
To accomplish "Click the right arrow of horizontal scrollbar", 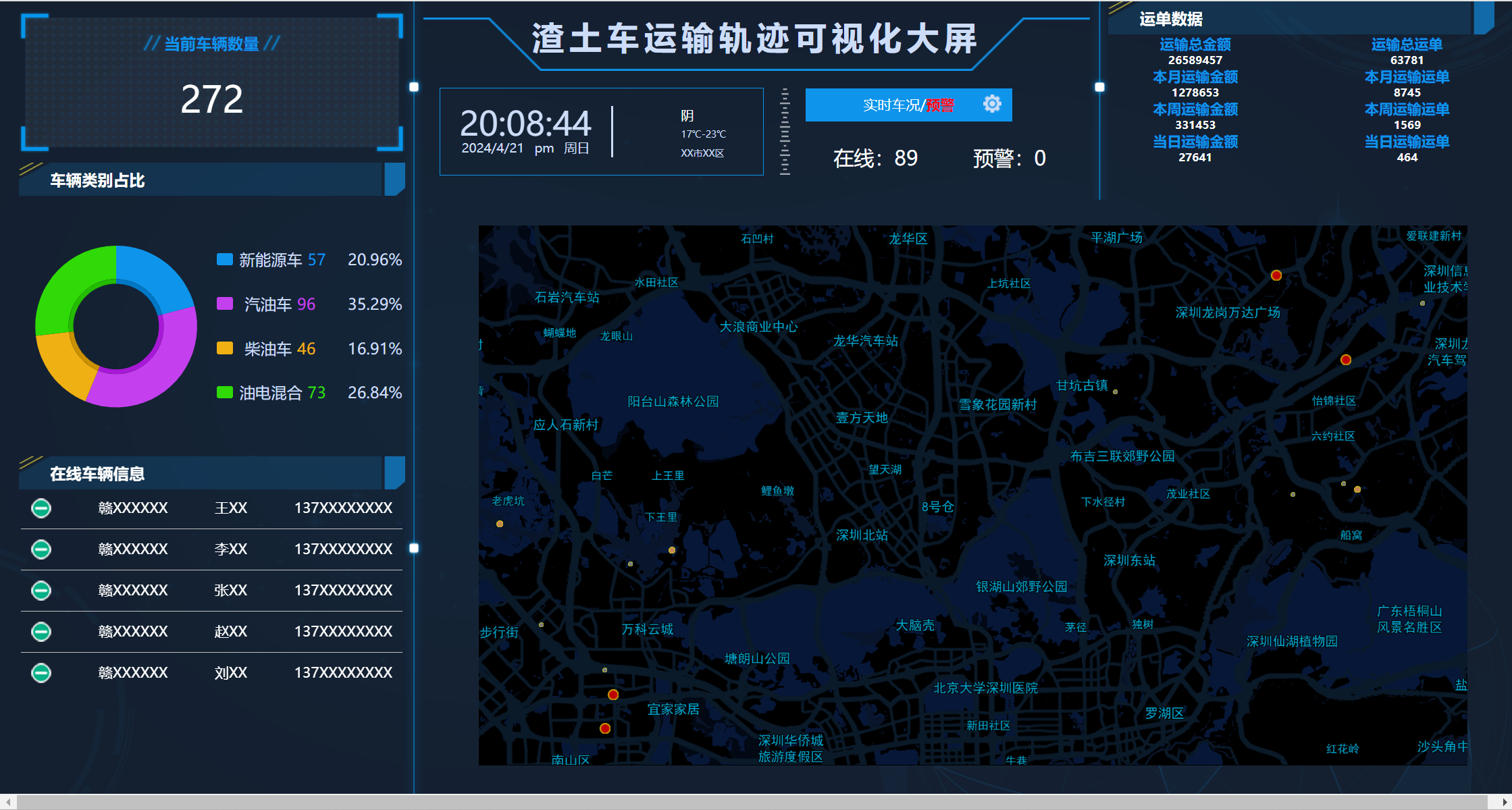I will (1504, 802).
